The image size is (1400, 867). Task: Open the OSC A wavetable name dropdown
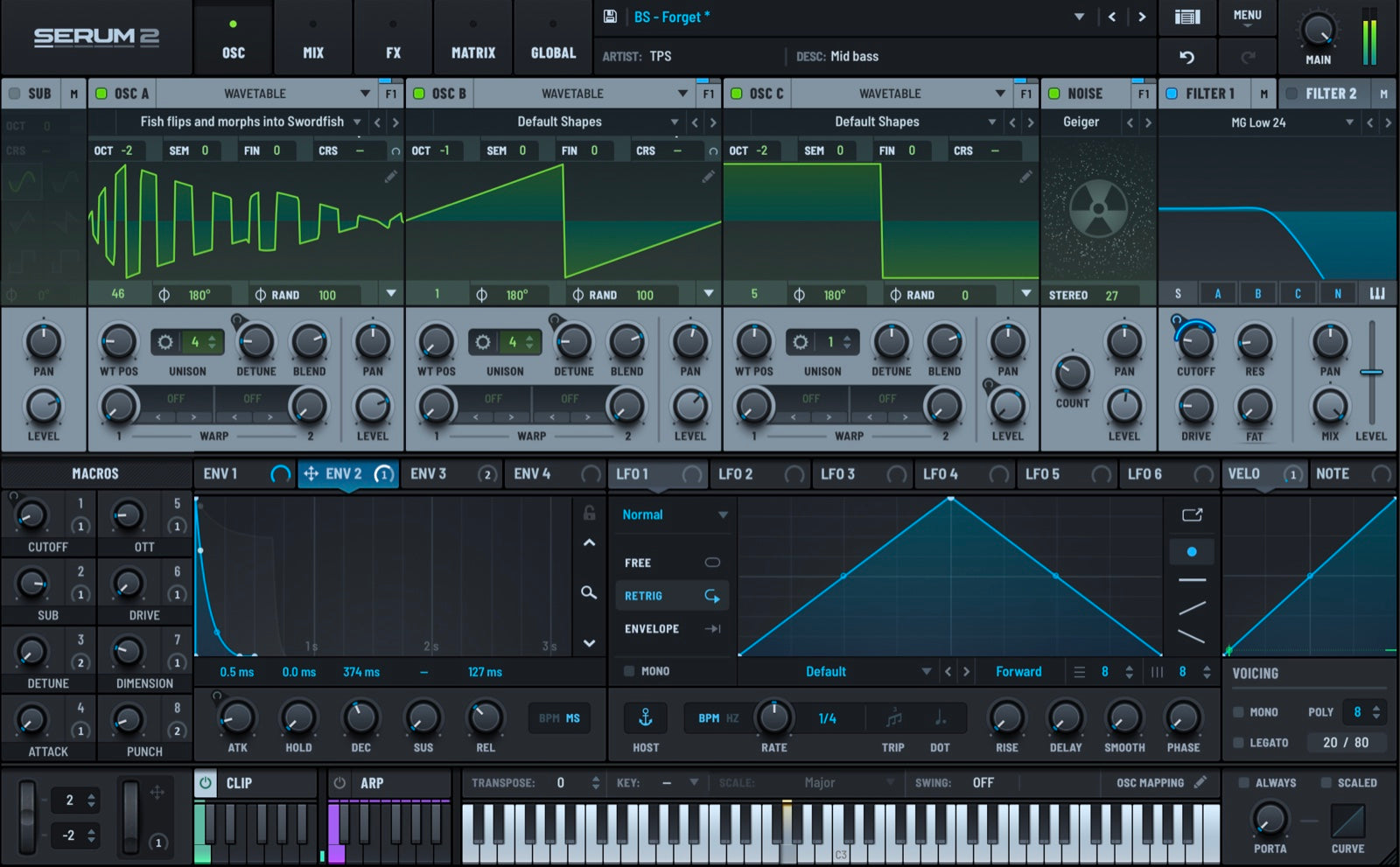point(357,122)
